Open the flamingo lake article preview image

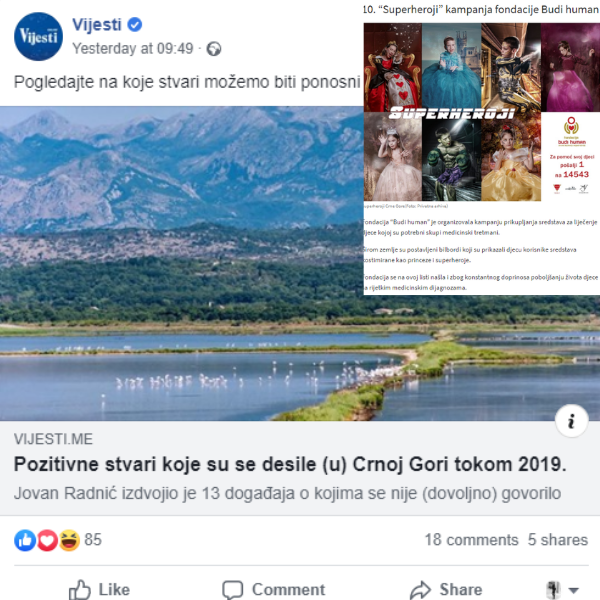[x=182, y=264]
